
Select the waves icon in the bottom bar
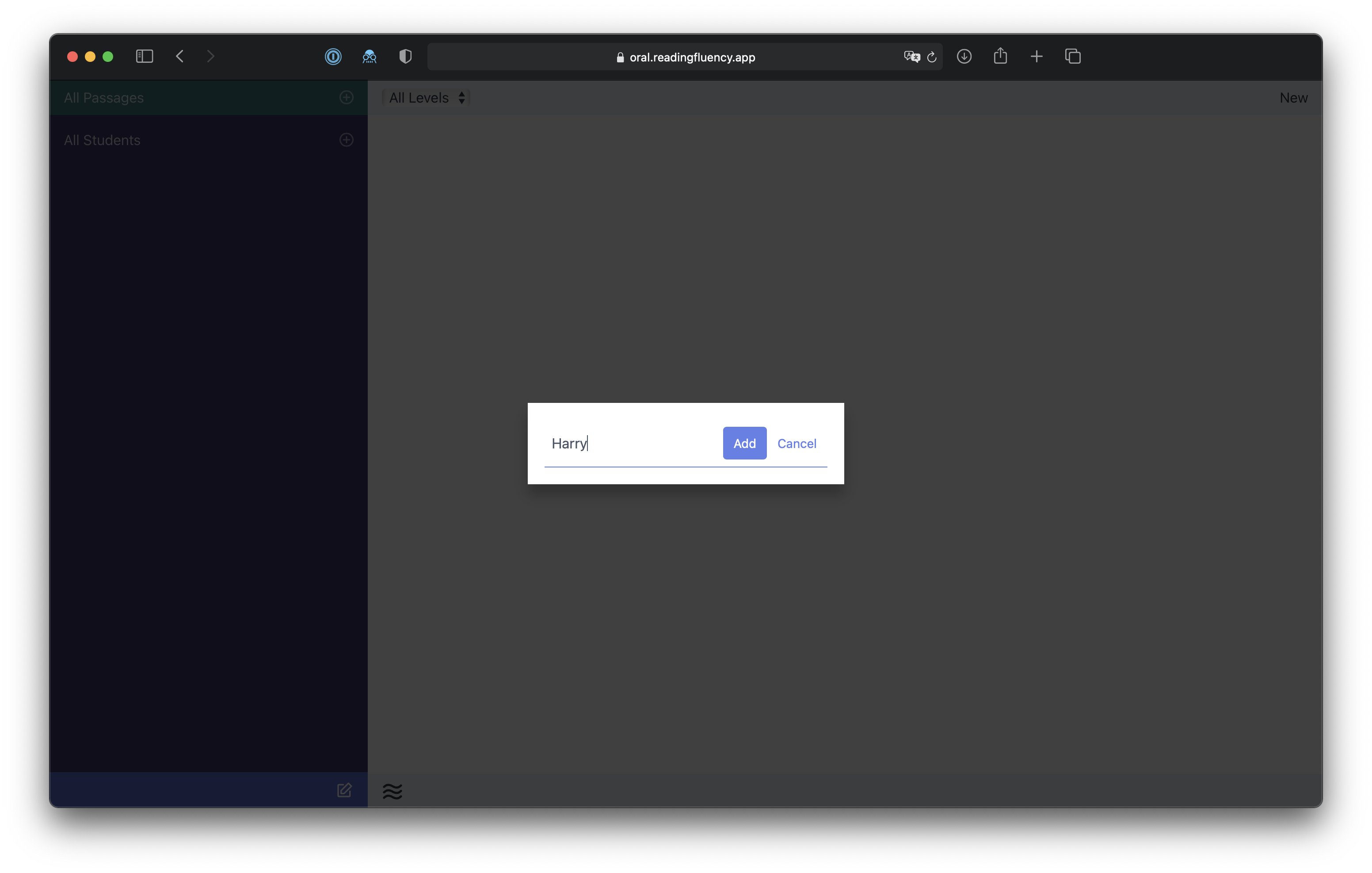pos(393,791)
